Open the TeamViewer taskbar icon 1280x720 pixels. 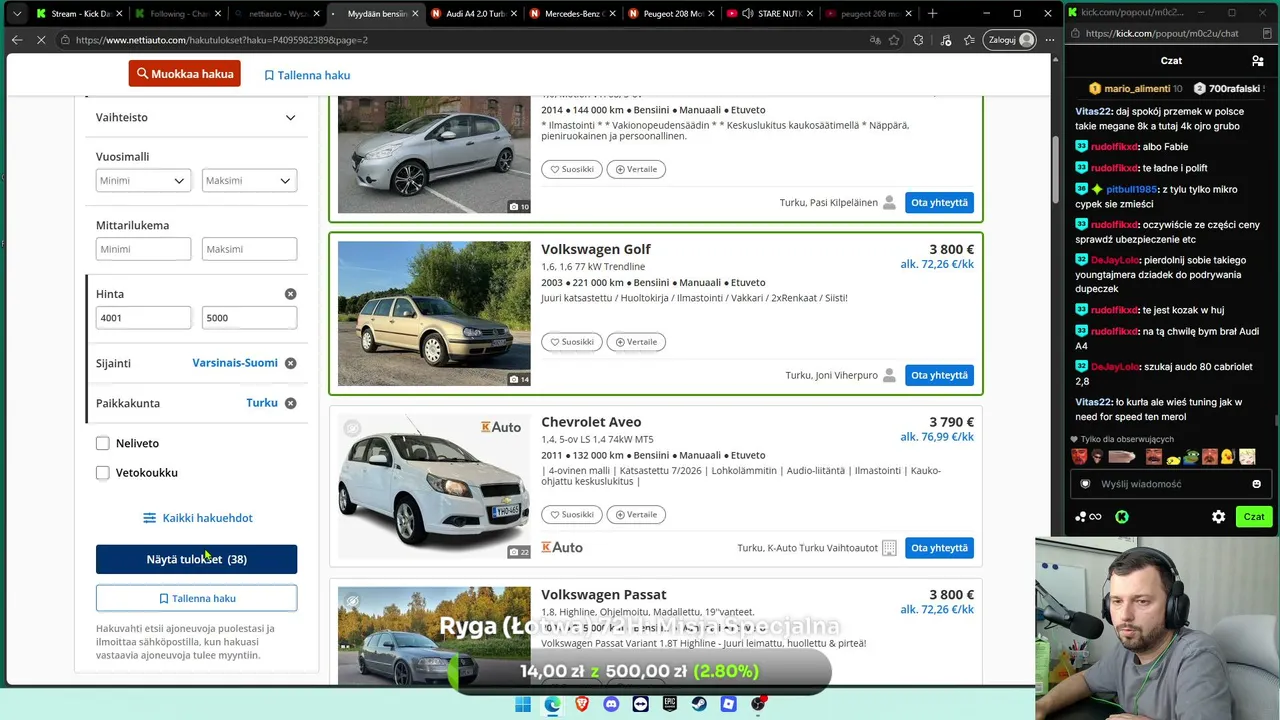click(640, 704)
